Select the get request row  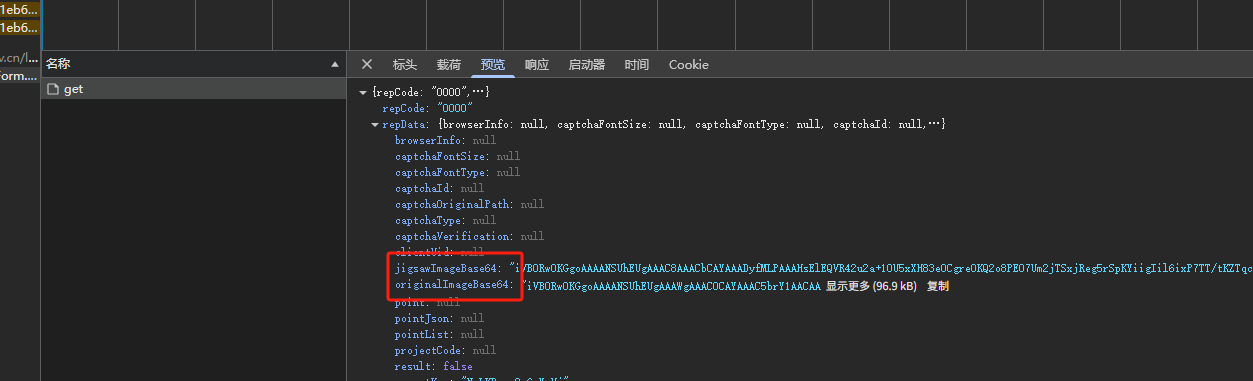pos(193,89)
